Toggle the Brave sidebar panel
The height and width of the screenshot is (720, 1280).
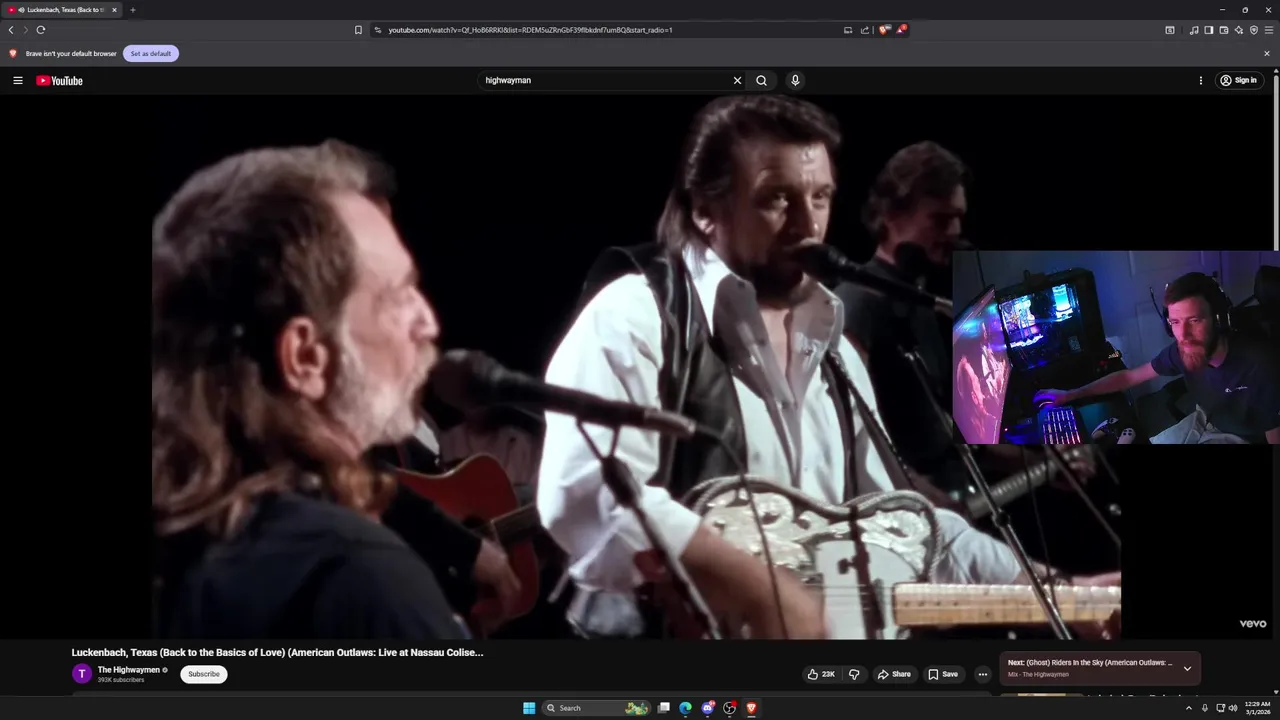(x=1209, y=30)
